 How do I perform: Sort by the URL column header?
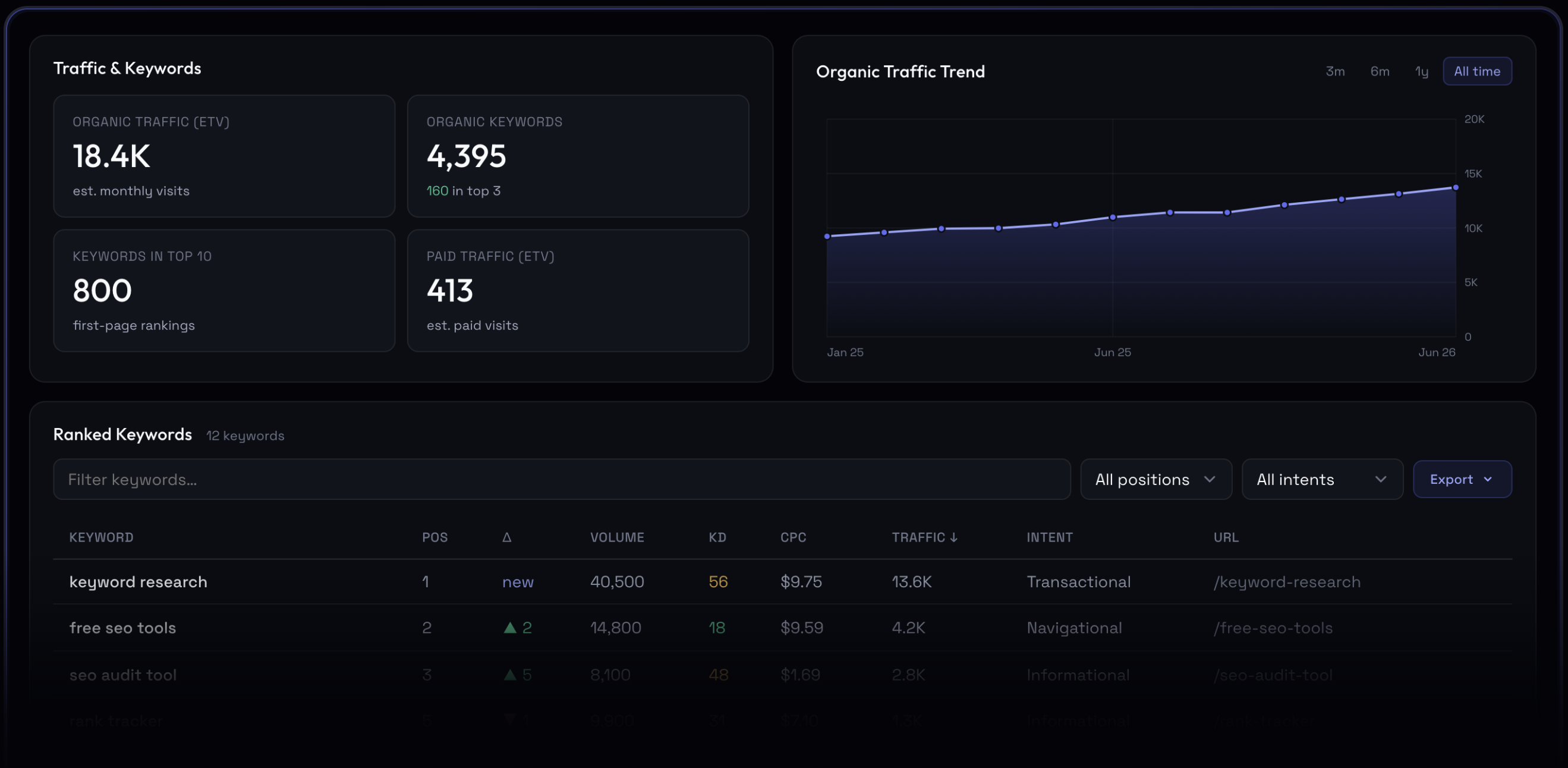click(x=1225, y=537)
